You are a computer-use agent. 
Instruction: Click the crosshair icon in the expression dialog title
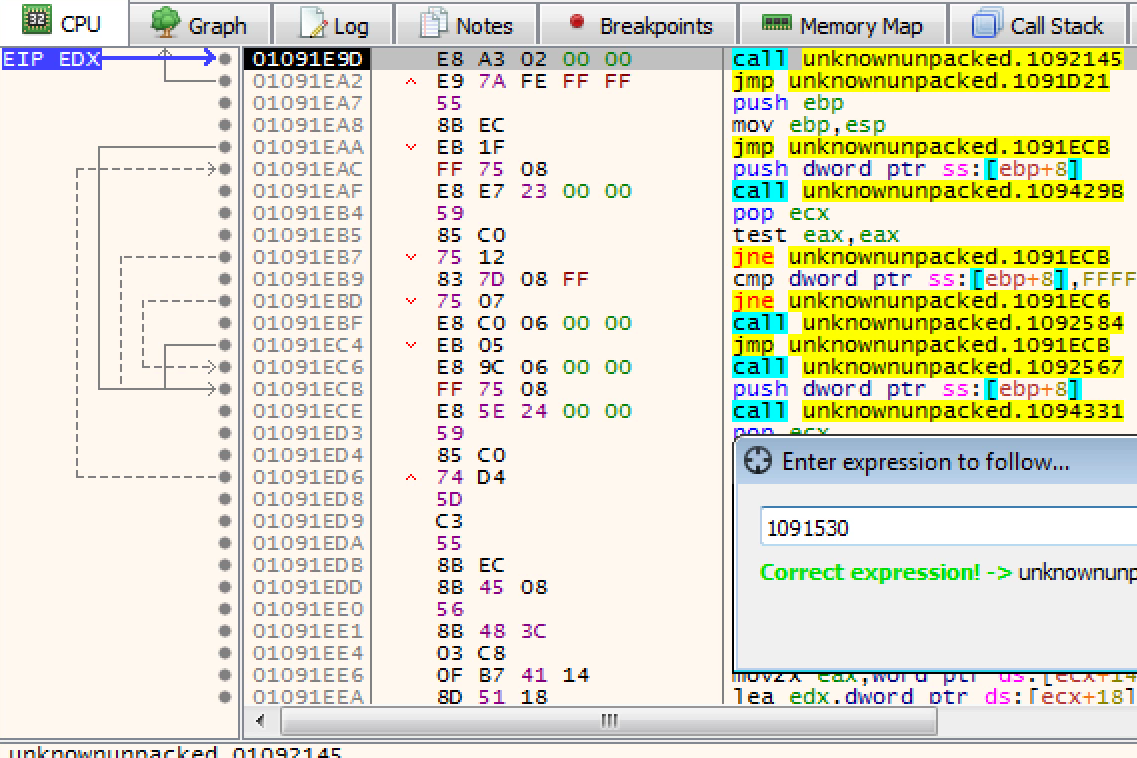point(759,461)
